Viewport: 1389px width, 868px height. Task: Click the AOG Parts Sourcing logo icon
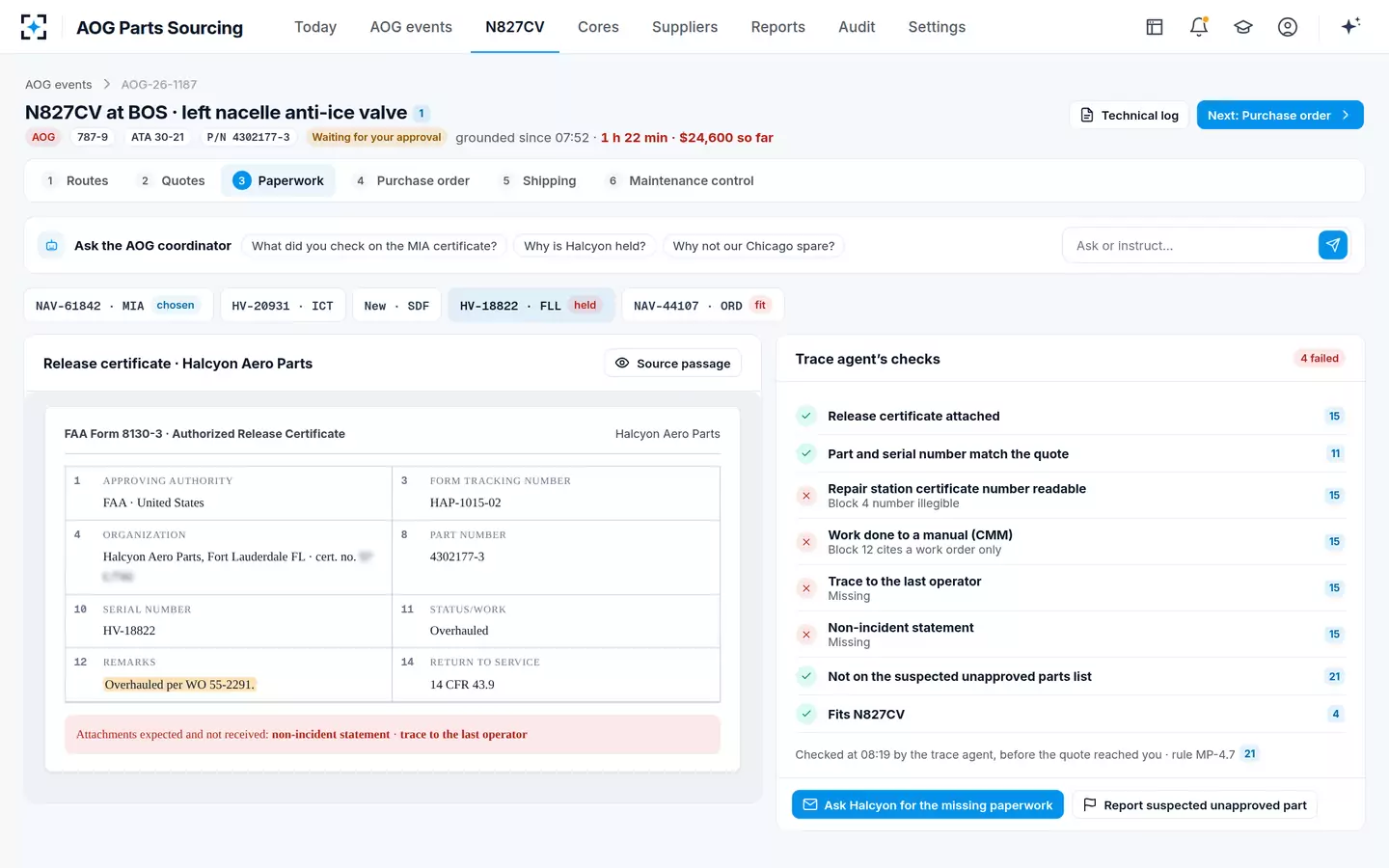34,27
